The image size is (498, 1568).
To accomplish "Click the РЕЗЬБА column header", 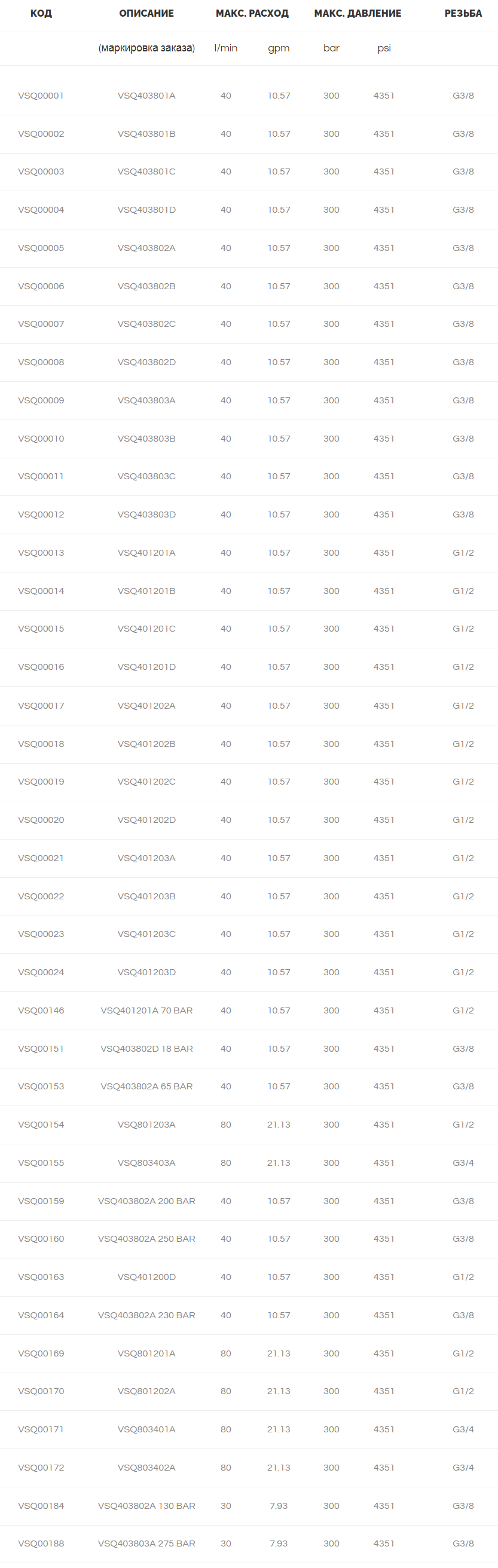I will click(x=463, y=13).
